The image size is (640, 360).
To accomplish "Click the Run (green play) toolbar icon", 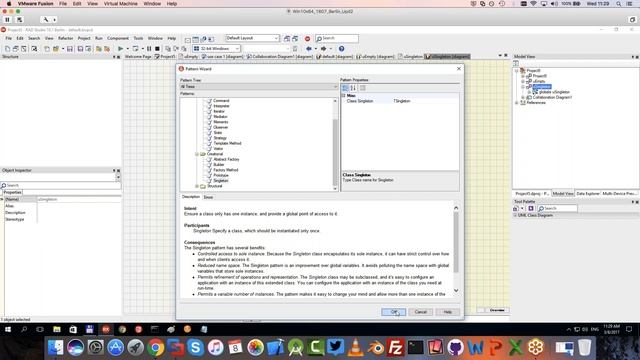I will pyautogui.click(x=120, y=49).
